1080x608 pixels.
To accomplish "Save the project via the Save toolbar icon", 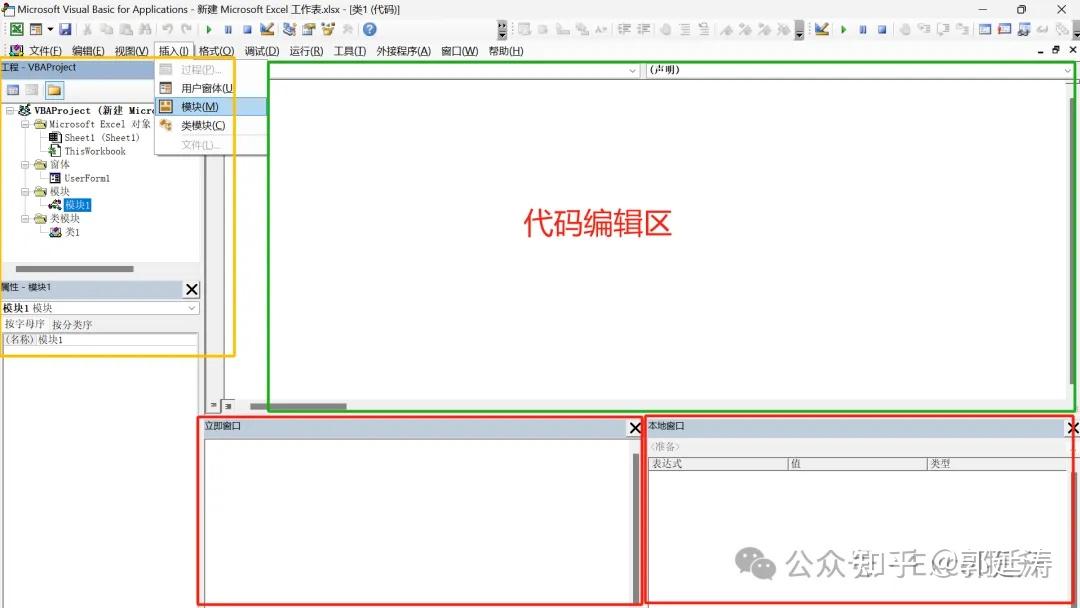I will coord(65,30).
